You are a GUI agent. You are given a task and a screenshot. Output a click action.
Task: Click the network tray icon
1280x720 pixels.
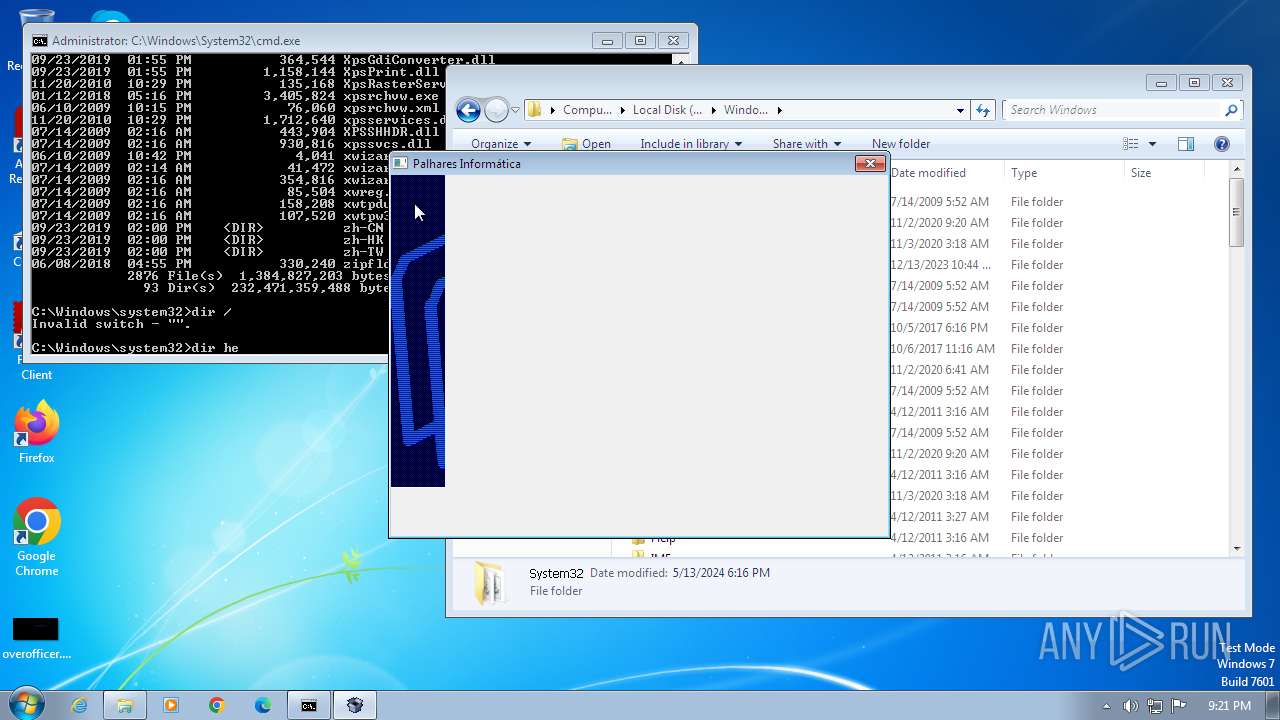point(1155,706)
